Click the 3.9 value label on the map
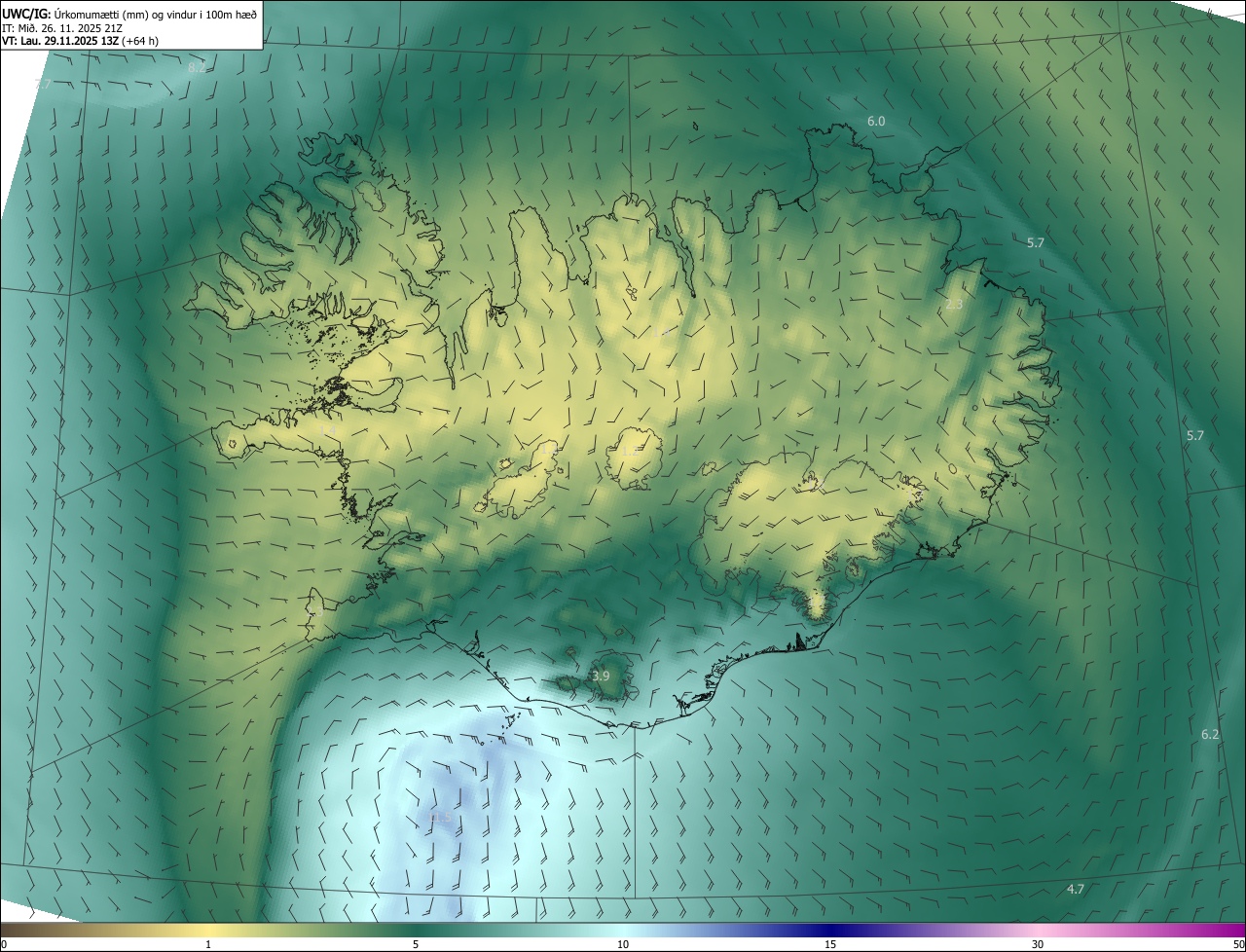Screen dimensions: 1246x952 point(601,676)
